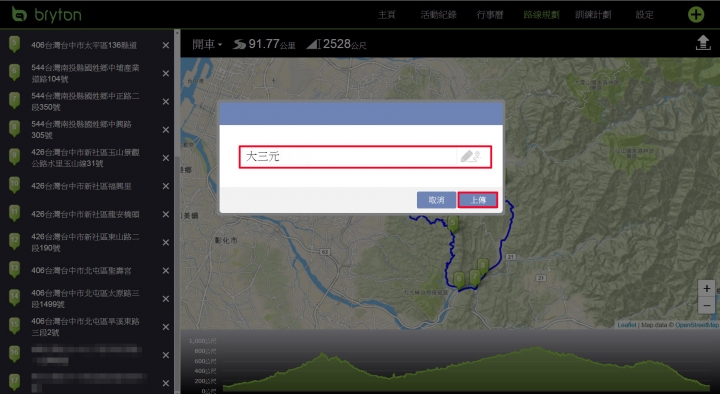Remove waypoint 北屯區旱溪東路三段2號
This screenshot has height=394, width=720.
coord(166,327)
